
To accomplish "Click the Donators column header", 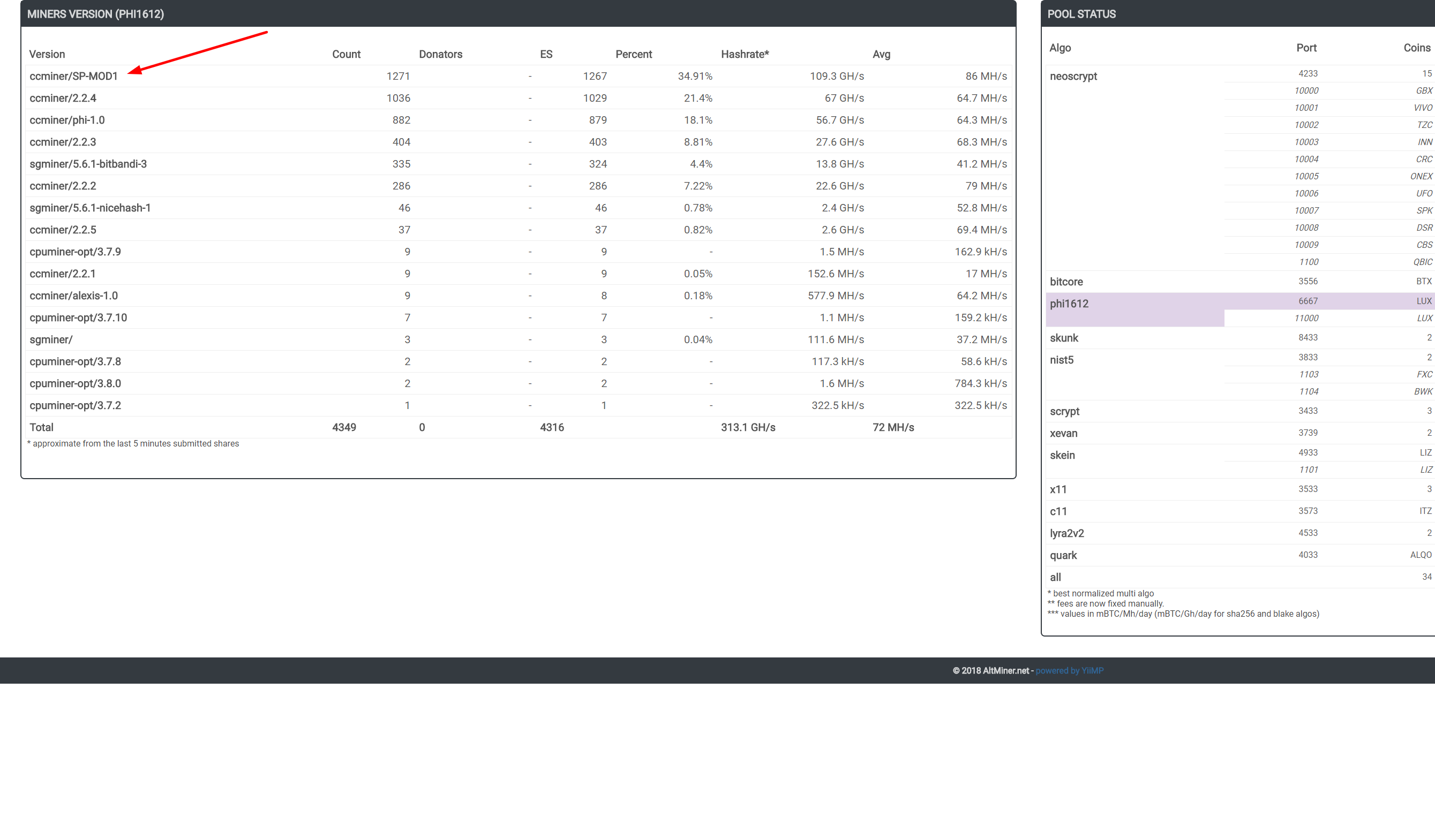I will 441,54.
